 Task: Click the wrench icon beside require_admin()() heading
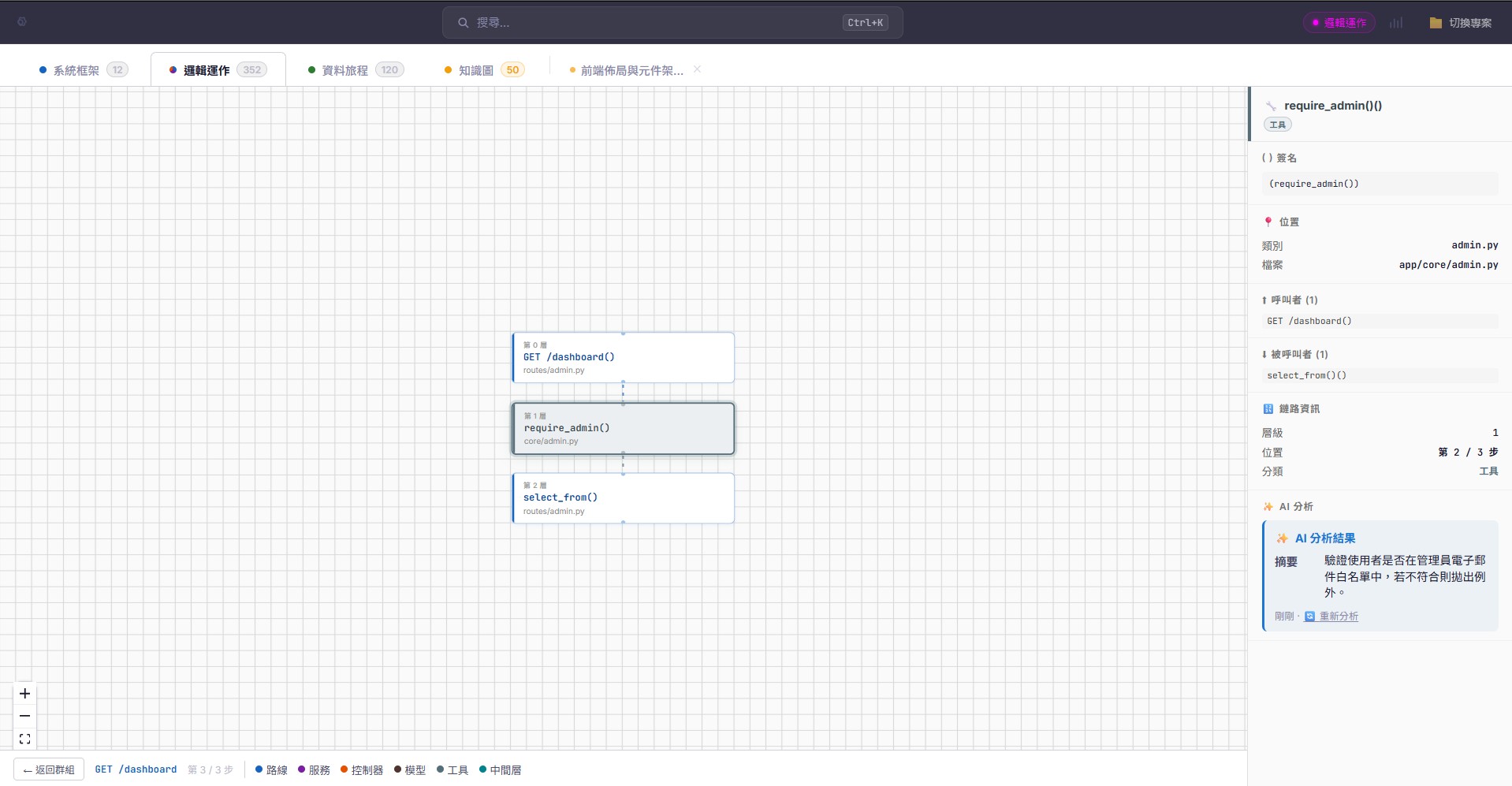[x=1269, y=106]
